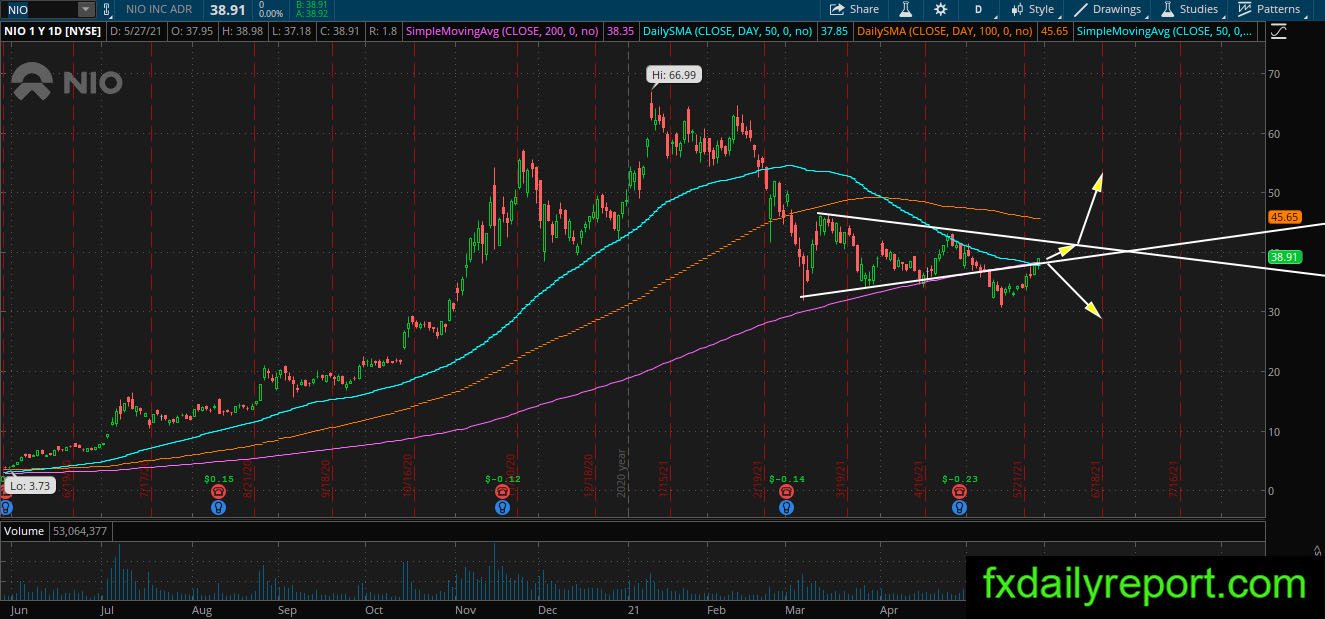
Task: Open the flask icon next to Share
Action: (x=906, y=9)
